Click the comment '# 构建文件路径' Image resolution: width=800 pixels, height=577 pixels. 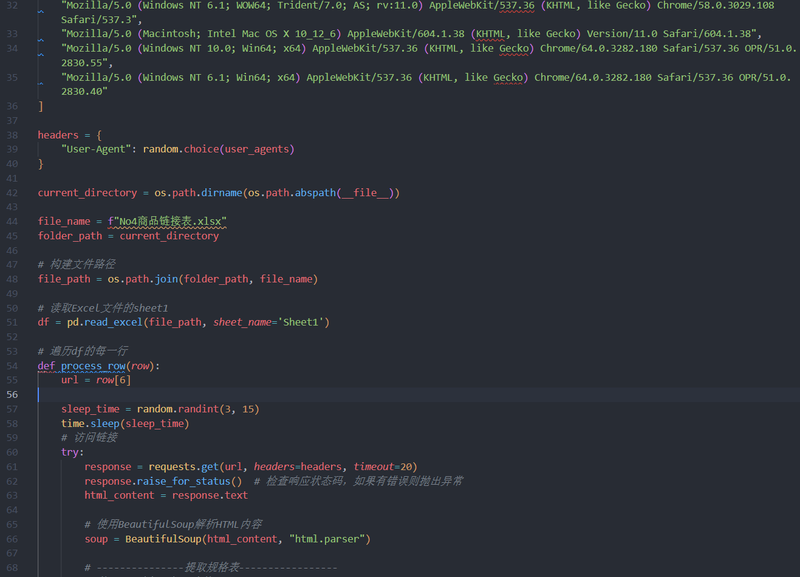point(77,264)
